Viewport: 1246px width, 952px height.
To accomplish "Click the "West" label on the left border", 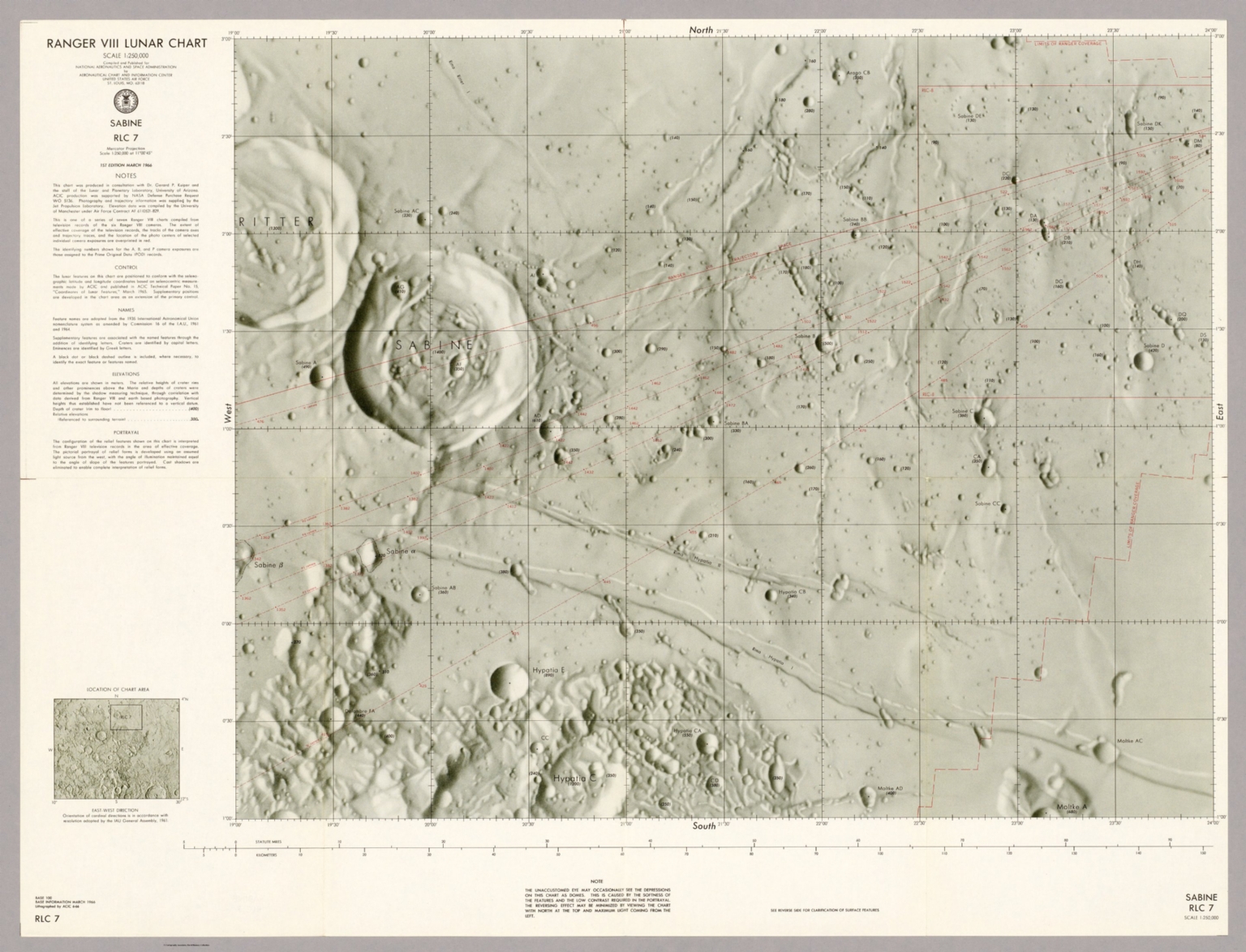I will click(x=228, y=412).
